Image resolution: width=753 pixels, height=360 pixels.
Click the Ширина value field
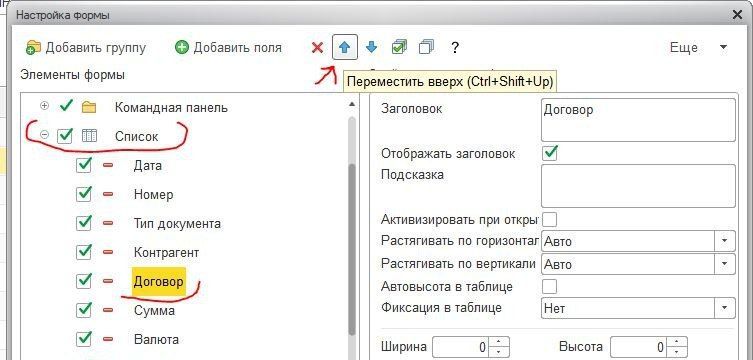pyautogui.click(x=461, y=347)
